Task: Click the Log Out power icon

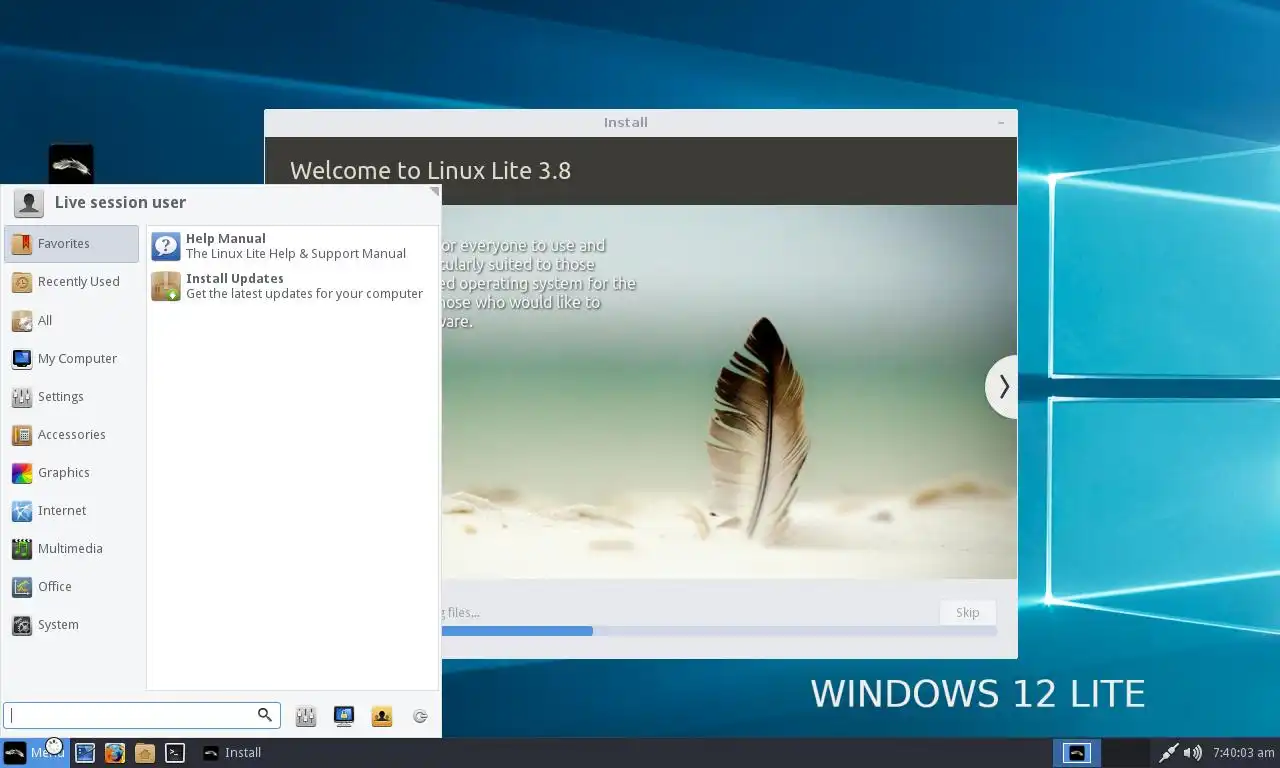Action: tap(420, 716)
